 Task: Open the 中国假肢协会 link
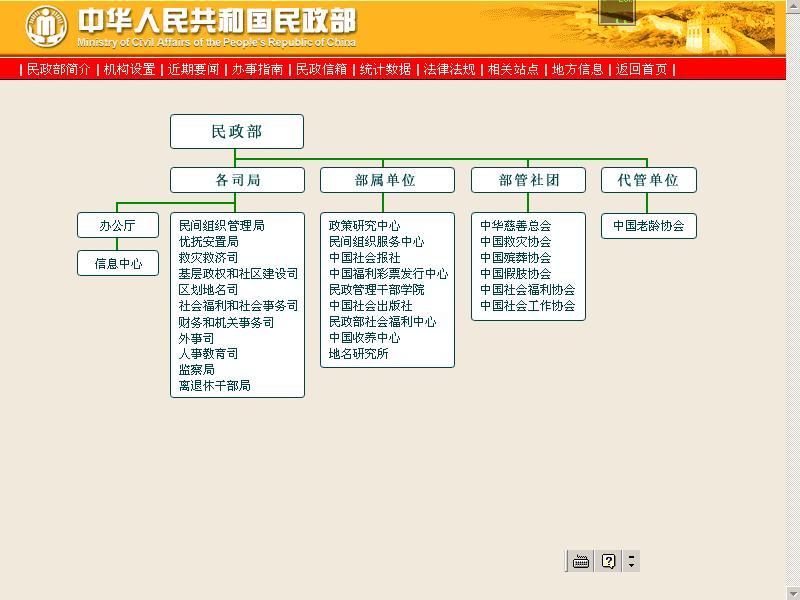point(515,273)
